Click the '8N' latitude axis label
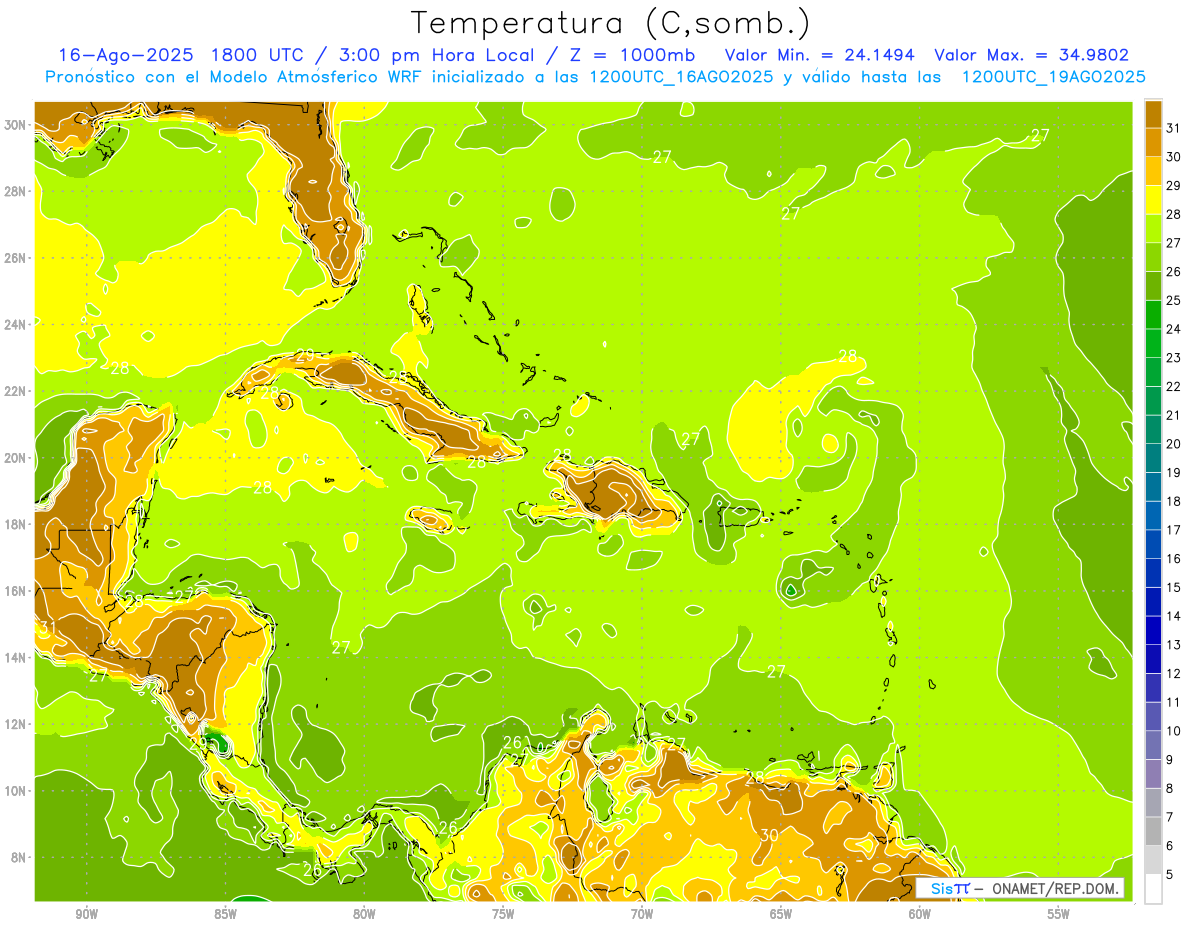Viewport: 1200px width, 927px height. (x=18, y=857)
